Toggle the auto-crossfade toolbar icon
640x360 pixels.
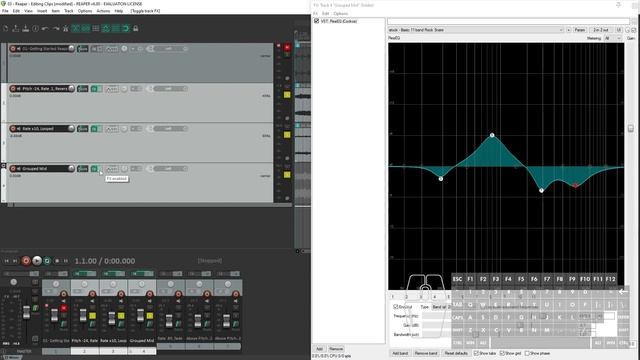click(x=76, y=29)
